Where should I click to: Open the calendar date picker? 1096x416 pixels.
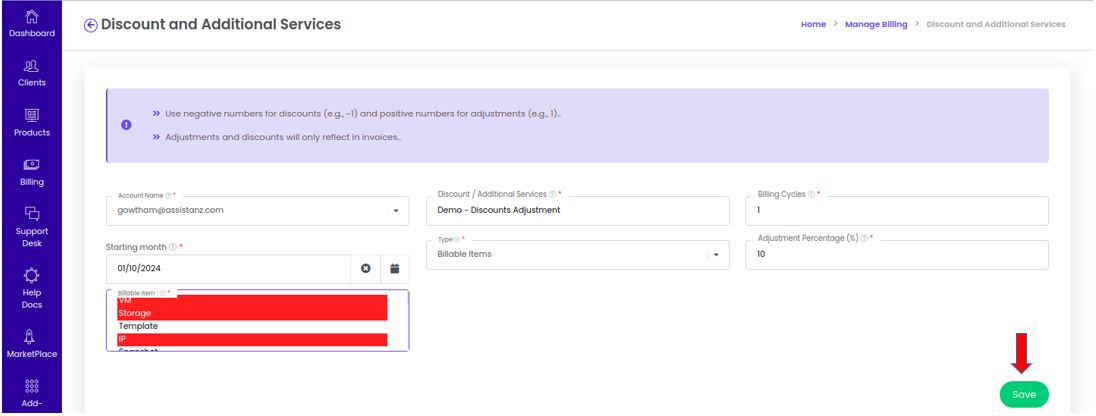pyautogui.click(x=394, y=268)
